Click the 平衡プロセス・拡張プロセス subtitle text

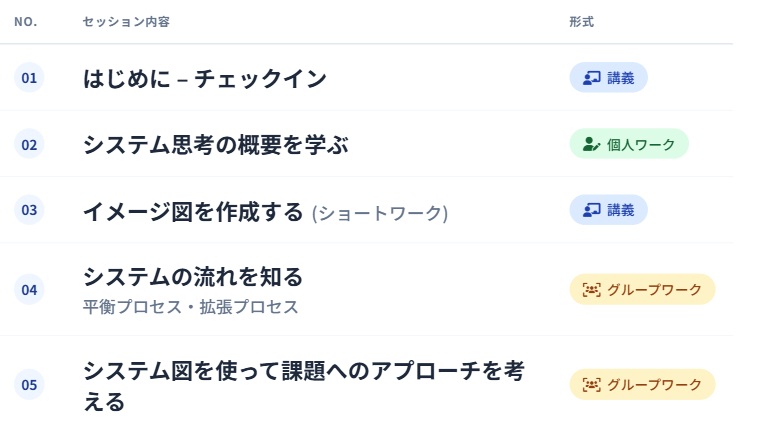pos(190,307)
